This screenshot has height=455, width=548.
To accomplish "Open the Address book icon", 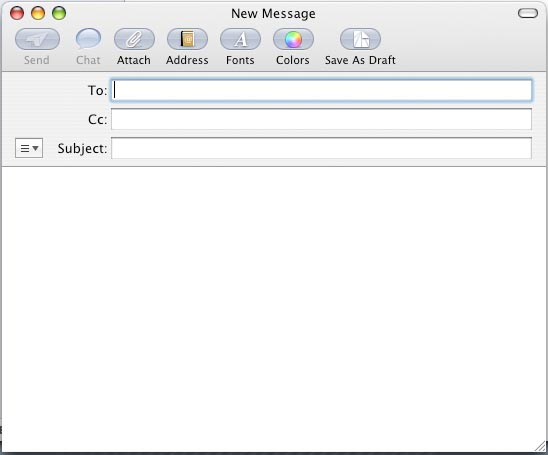I will tap(187, 39).
